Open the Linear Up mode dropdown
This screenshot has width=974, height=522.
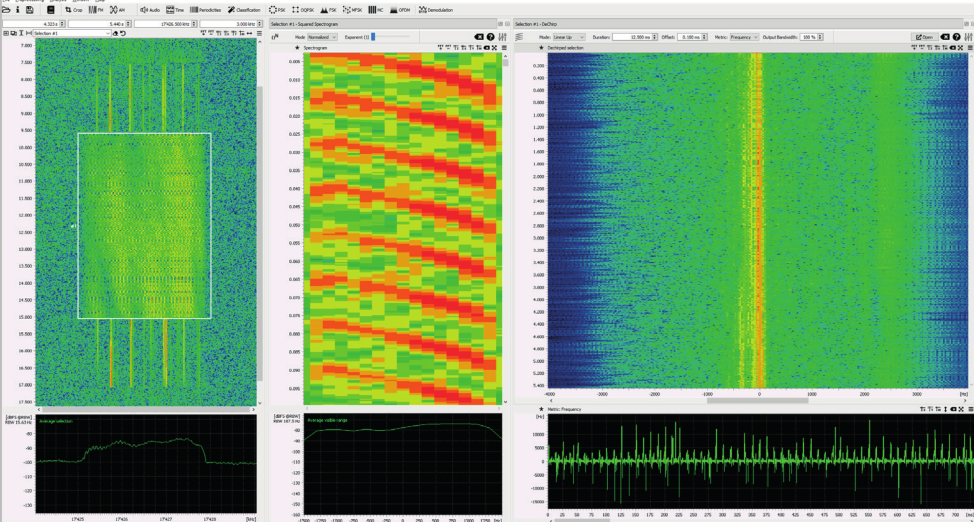[x=568, y=36]
